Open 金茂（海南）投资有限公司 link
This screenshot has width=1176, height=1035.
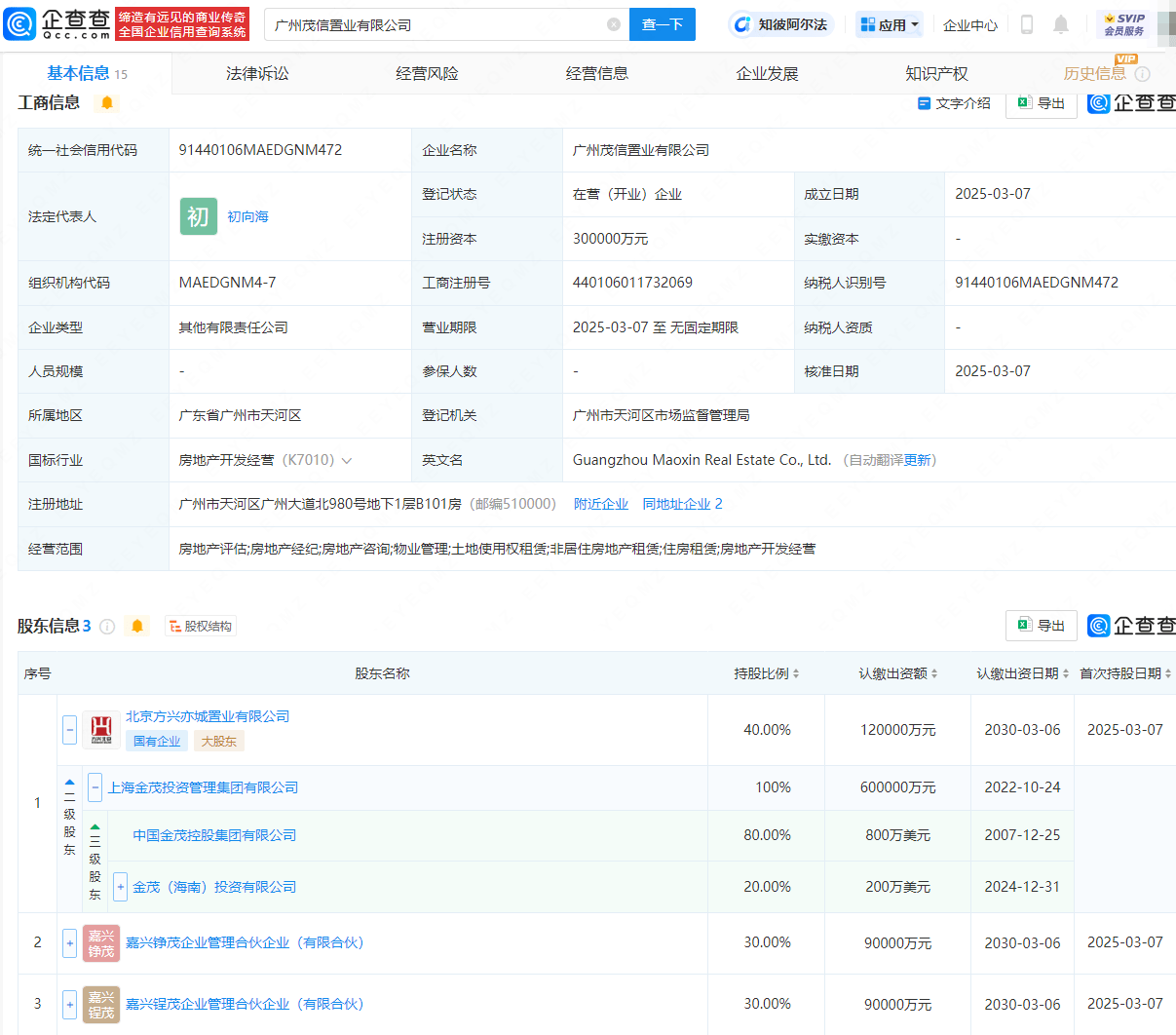click(x=214, y=887)
